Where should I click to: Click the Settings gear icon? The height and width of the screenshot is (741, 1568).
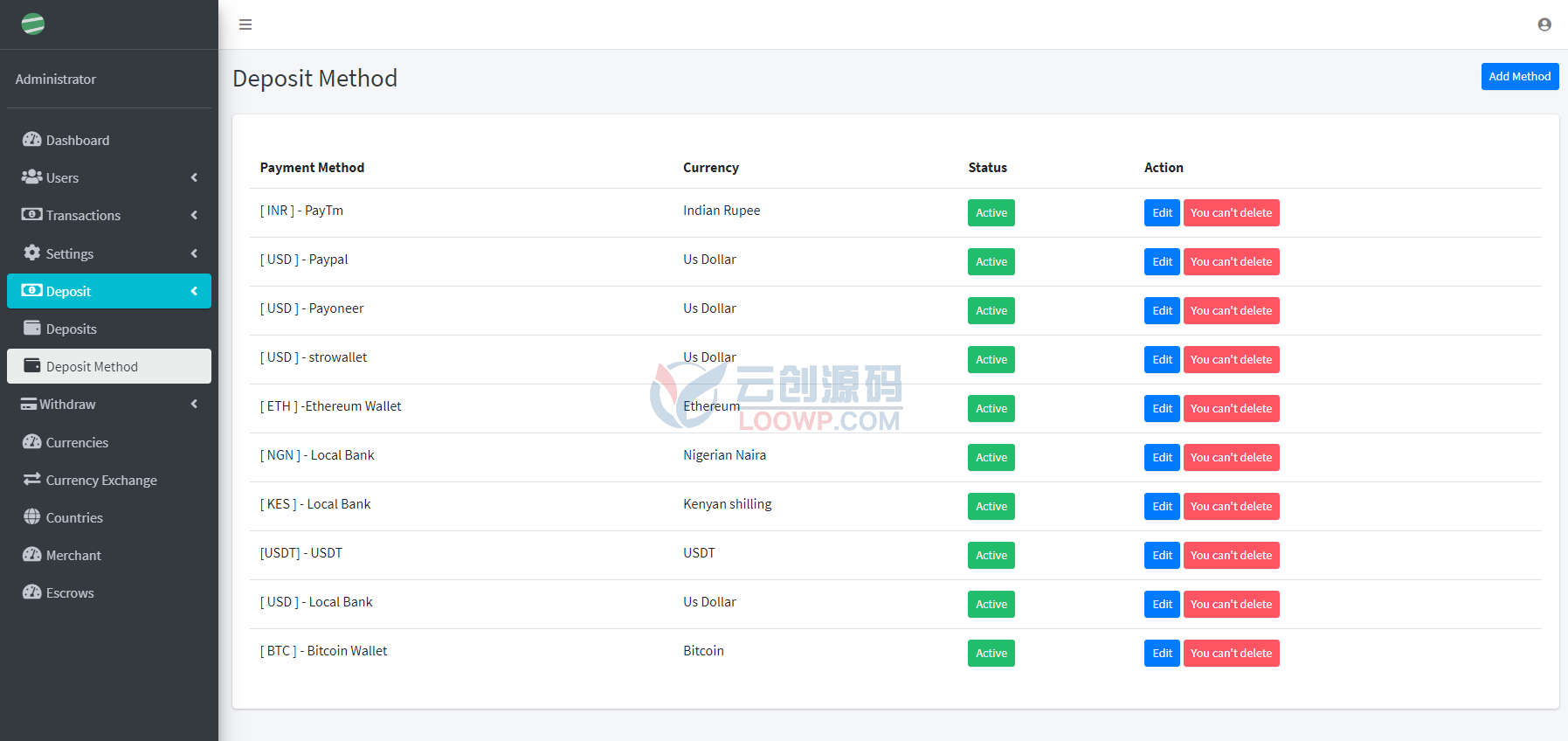click(32, 253)
